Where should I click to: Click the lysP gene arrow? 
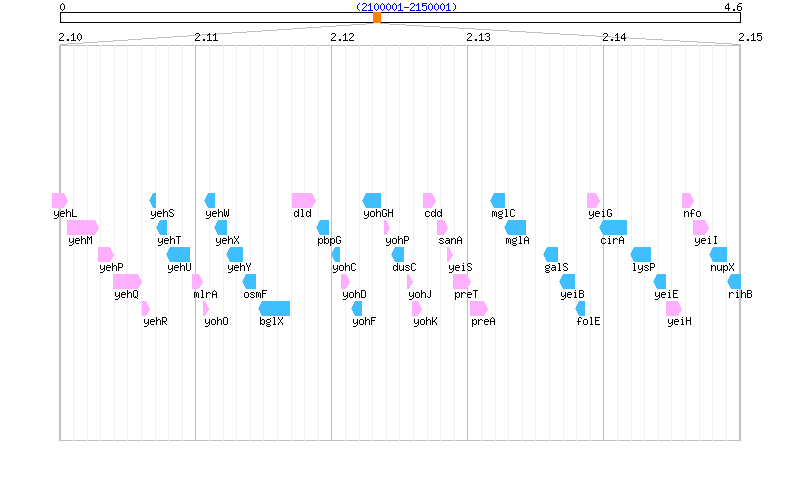pyautogui.click(x=641, y=254)
